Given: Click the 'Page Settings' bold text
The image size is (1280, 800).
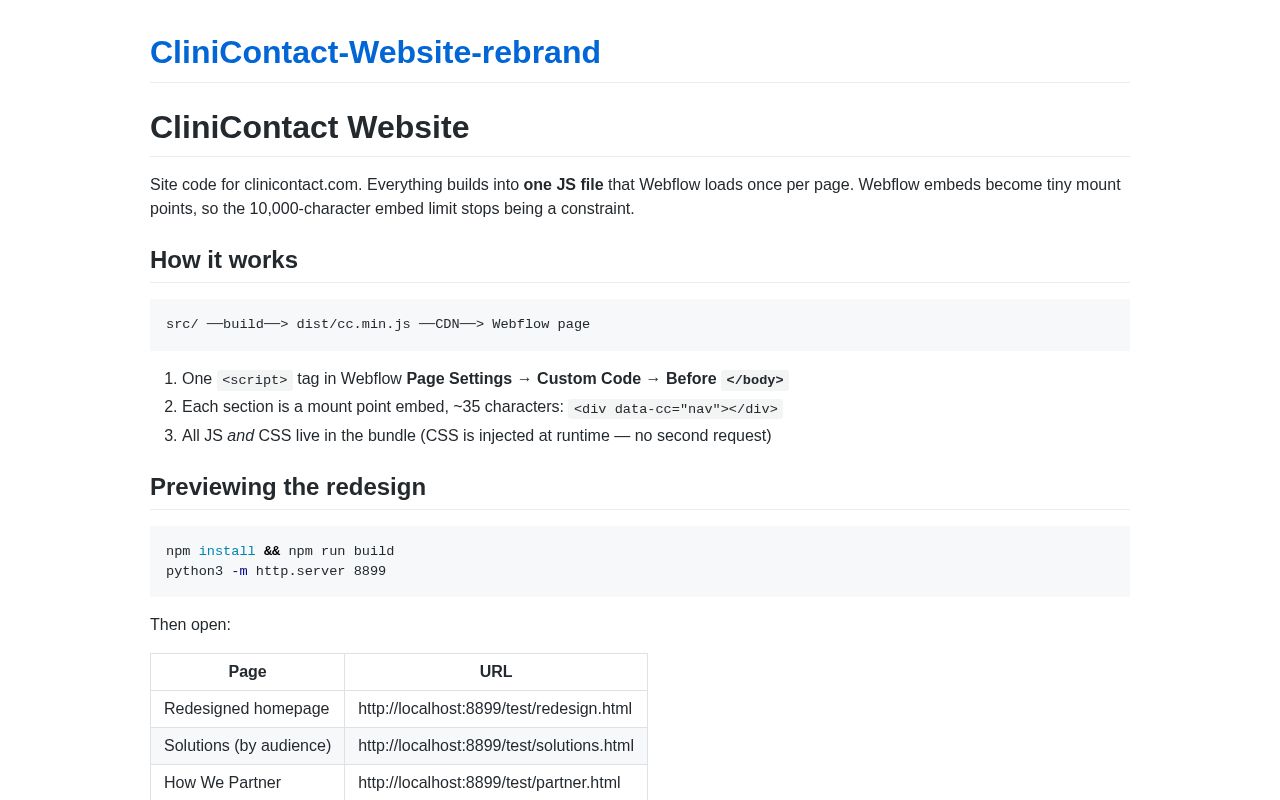Looking at the screenshot, I should pos(459,379).
